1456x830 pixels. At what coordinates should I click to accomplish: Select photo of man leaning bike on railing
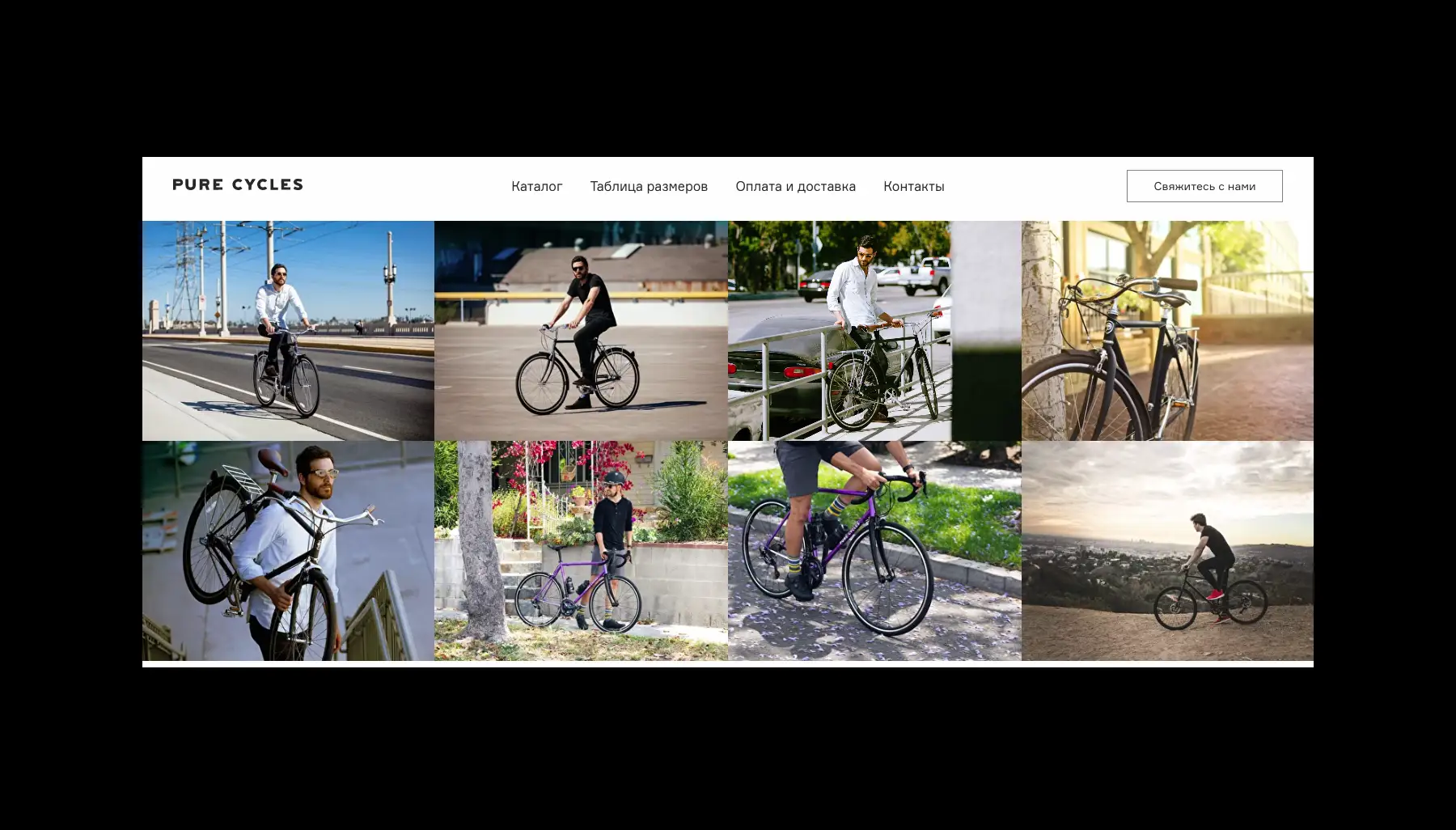(874, 331)
